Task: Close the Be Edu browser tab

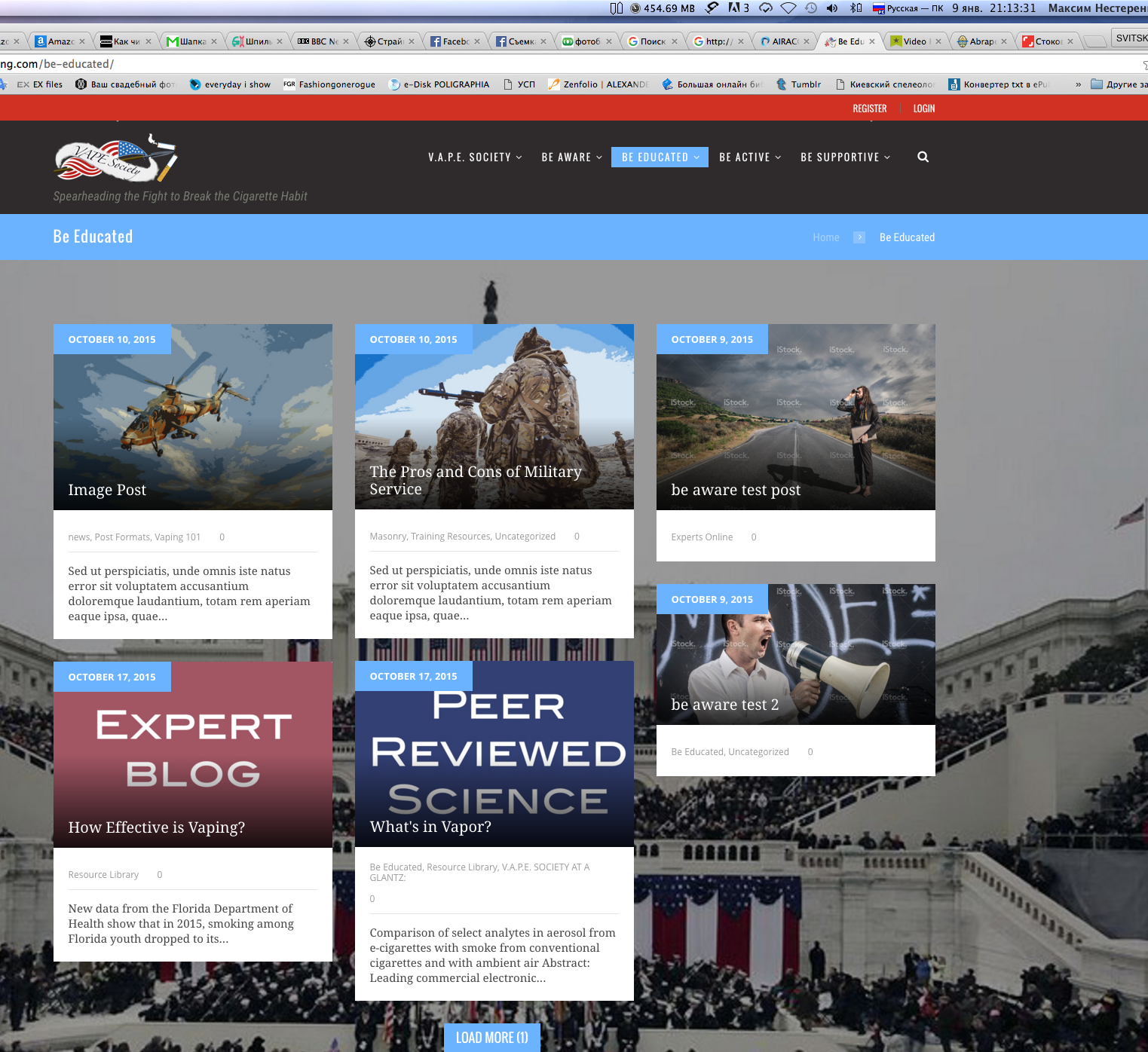Action: click(x=872, y=41)
